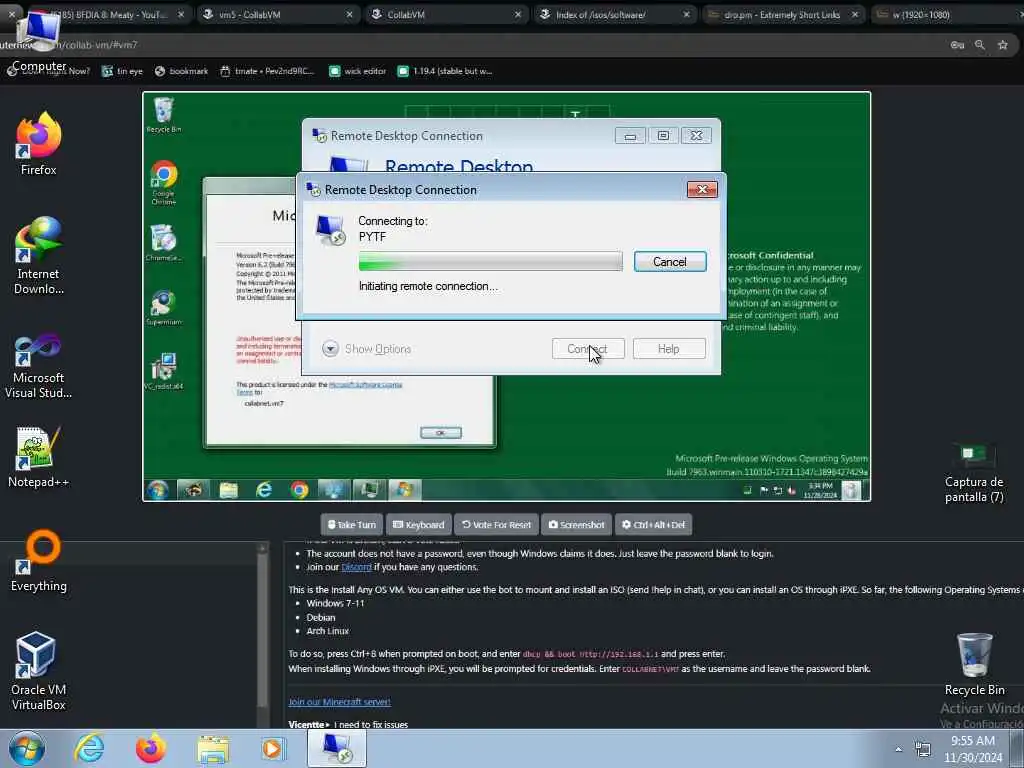Open VC_redist.x64 icon on VM desktop
The width and height of the screenshot is (1024, 768).
tap(163, 372)
